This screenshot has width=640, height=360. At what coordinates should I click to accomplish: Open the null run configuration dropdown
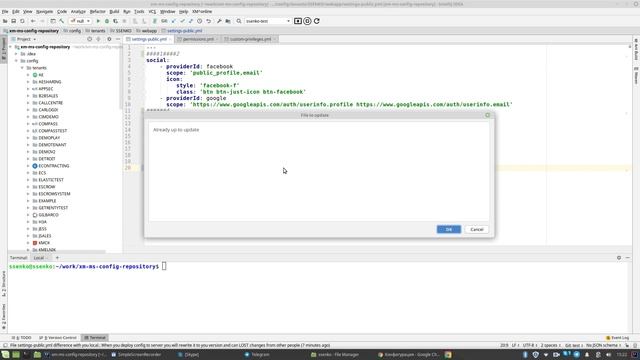[x=80, y=21]
